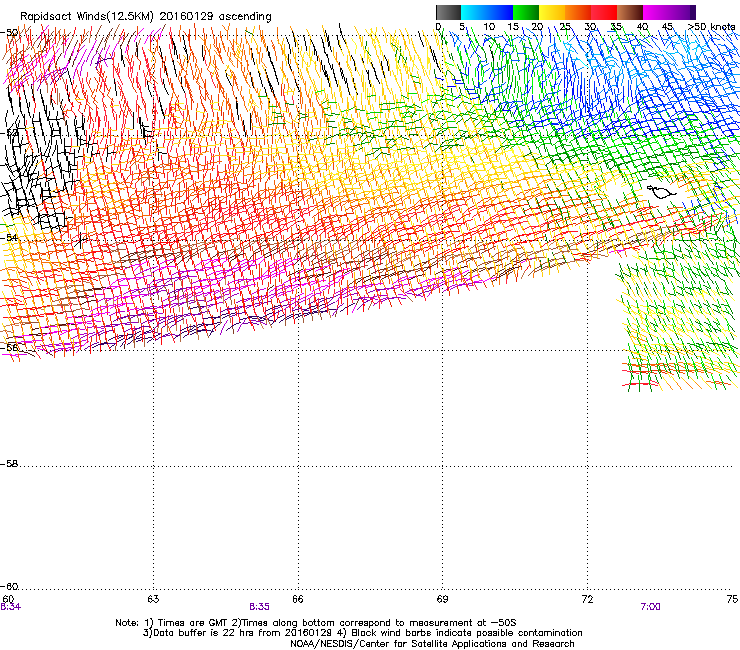
Task: Click the yellow 20-25 knots color bar segment
Action: point(552,12)
